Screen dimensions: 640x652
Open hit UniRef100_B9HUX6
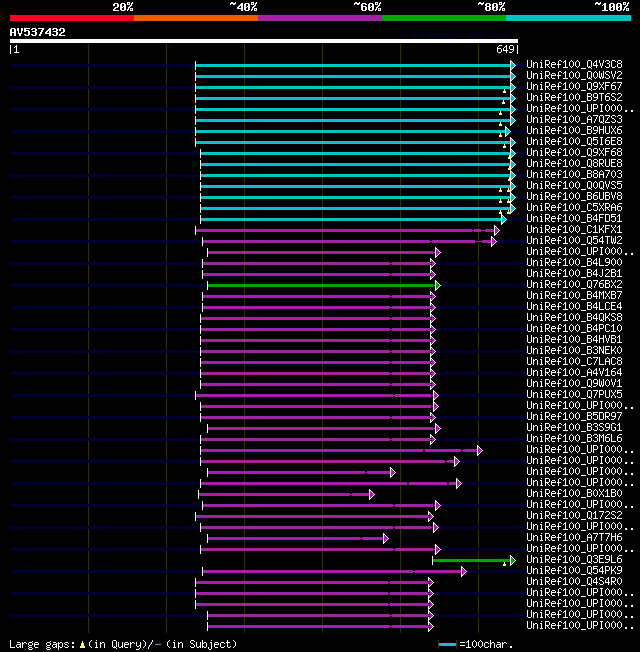click(574, 131)
